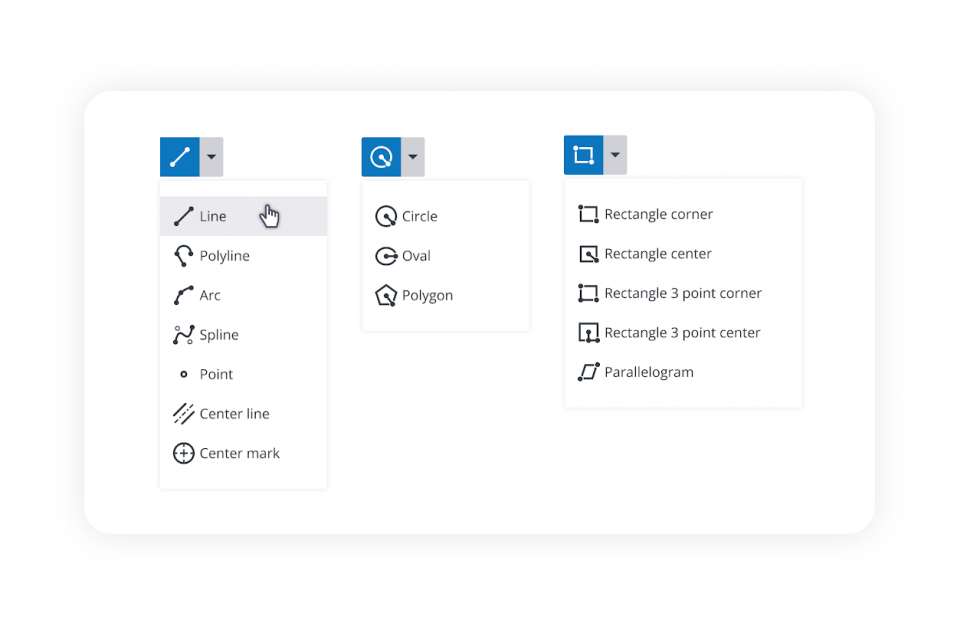Image resolution: width=980 pixels, height=626 pixels.
Task: Click the Rectangle center menu entry
Action: [658, 254]
